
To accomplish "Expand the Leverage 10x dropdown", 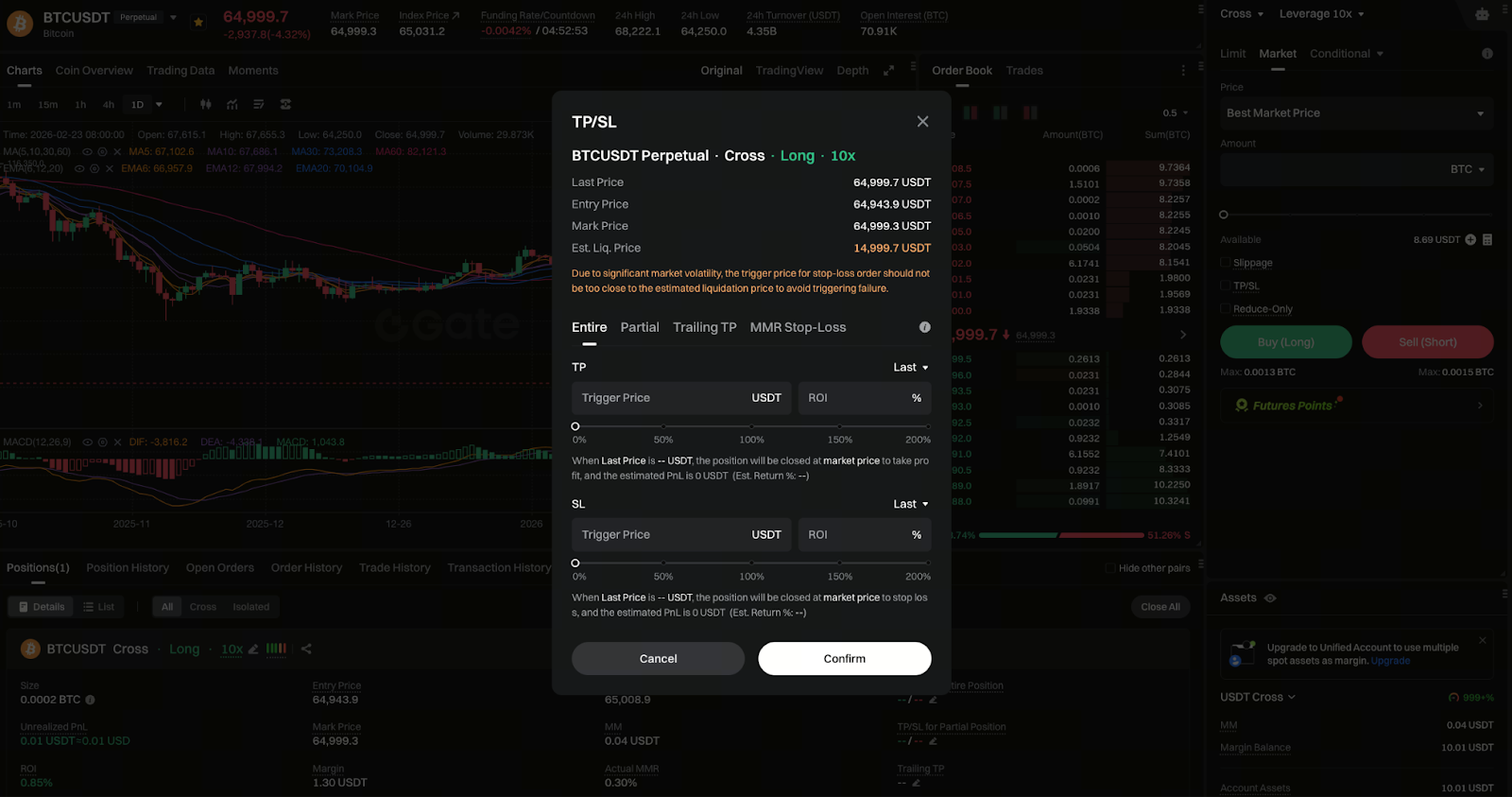I will point(1321,14).
